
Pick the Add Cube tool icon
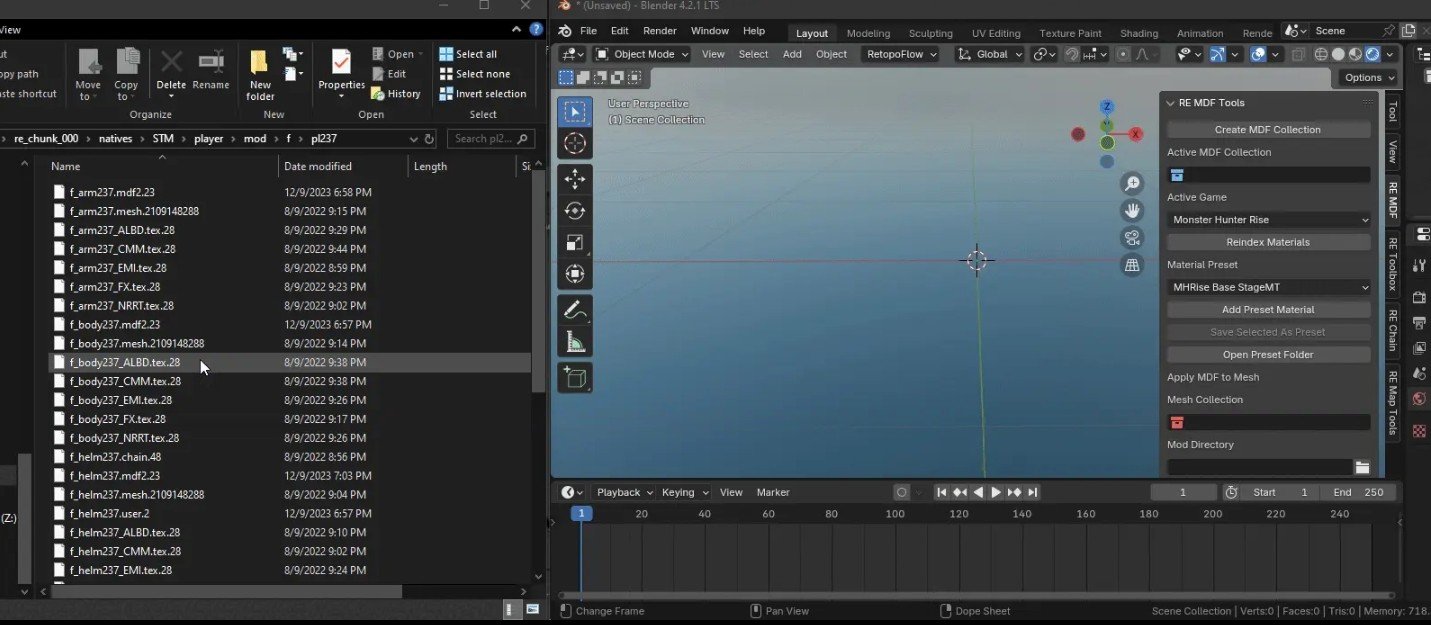point(575,377)
